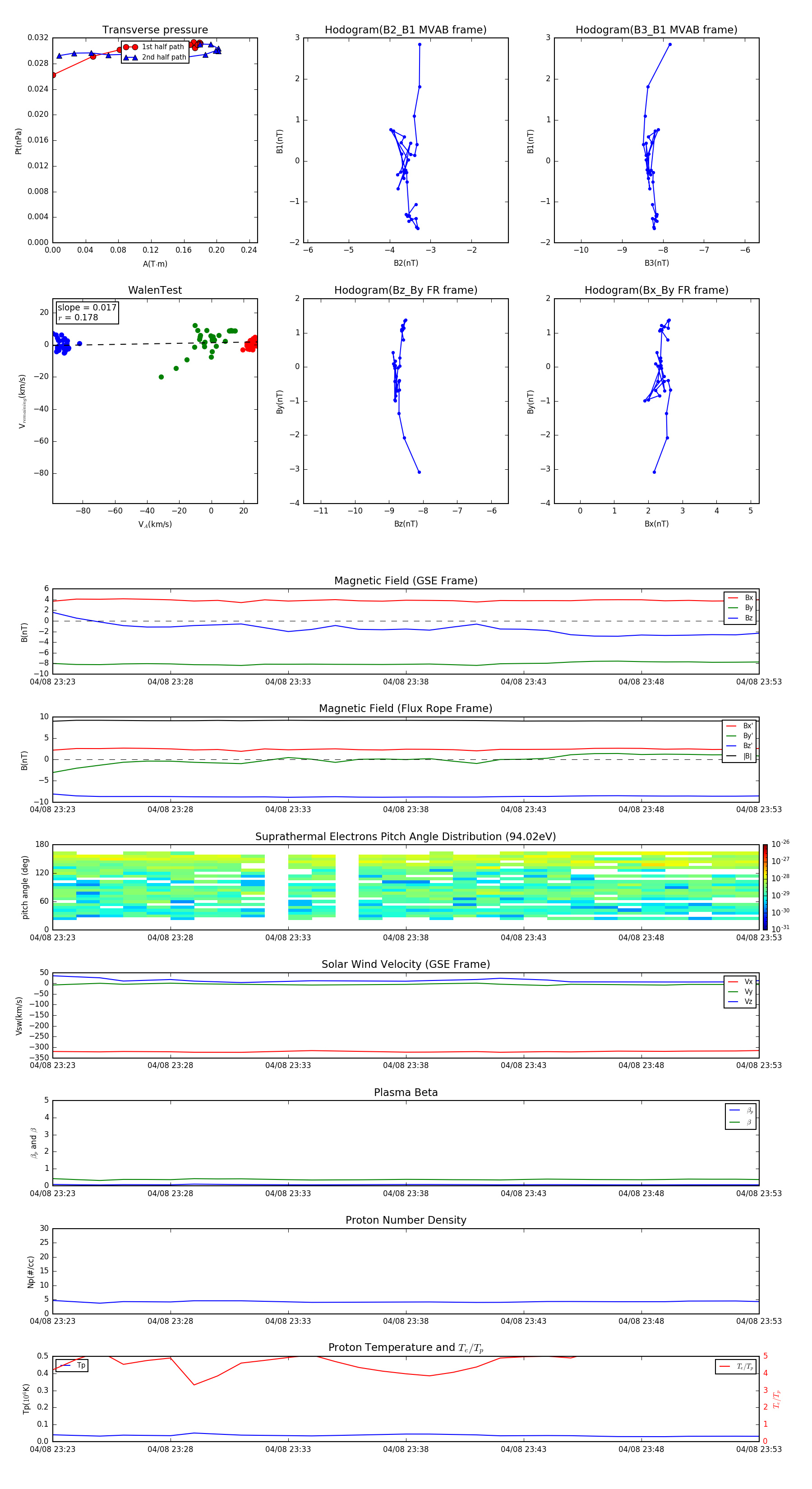
Task: Click the Suprathermal Electrons Pitch Angle Distribution title
Action: click(406, 837)
